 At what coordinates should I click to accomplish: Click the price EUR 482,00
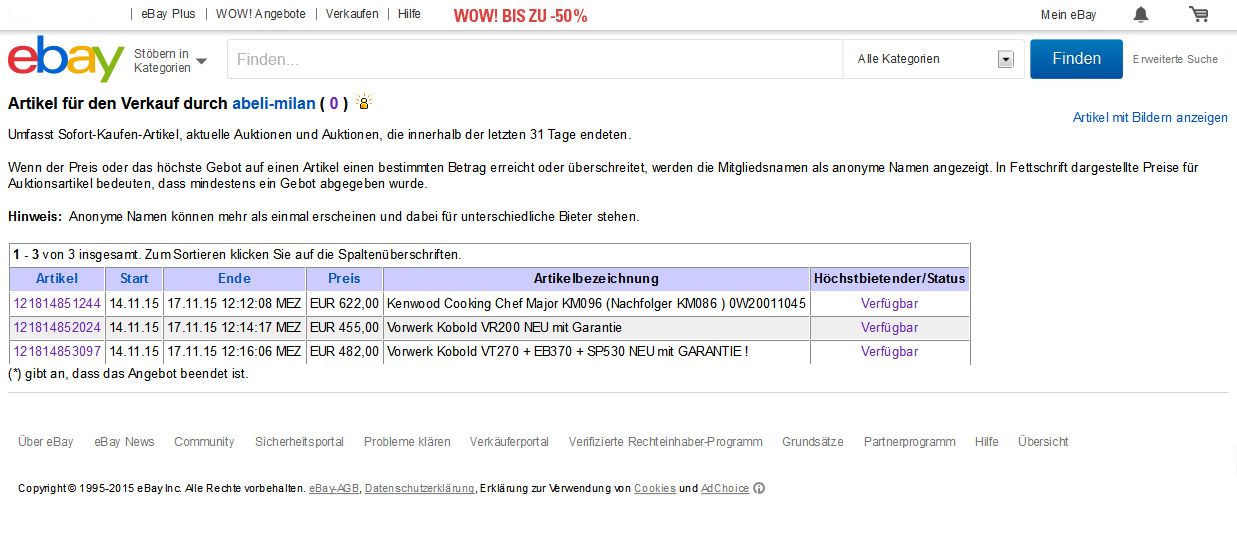pyautogui.click(x=344, y=351)
